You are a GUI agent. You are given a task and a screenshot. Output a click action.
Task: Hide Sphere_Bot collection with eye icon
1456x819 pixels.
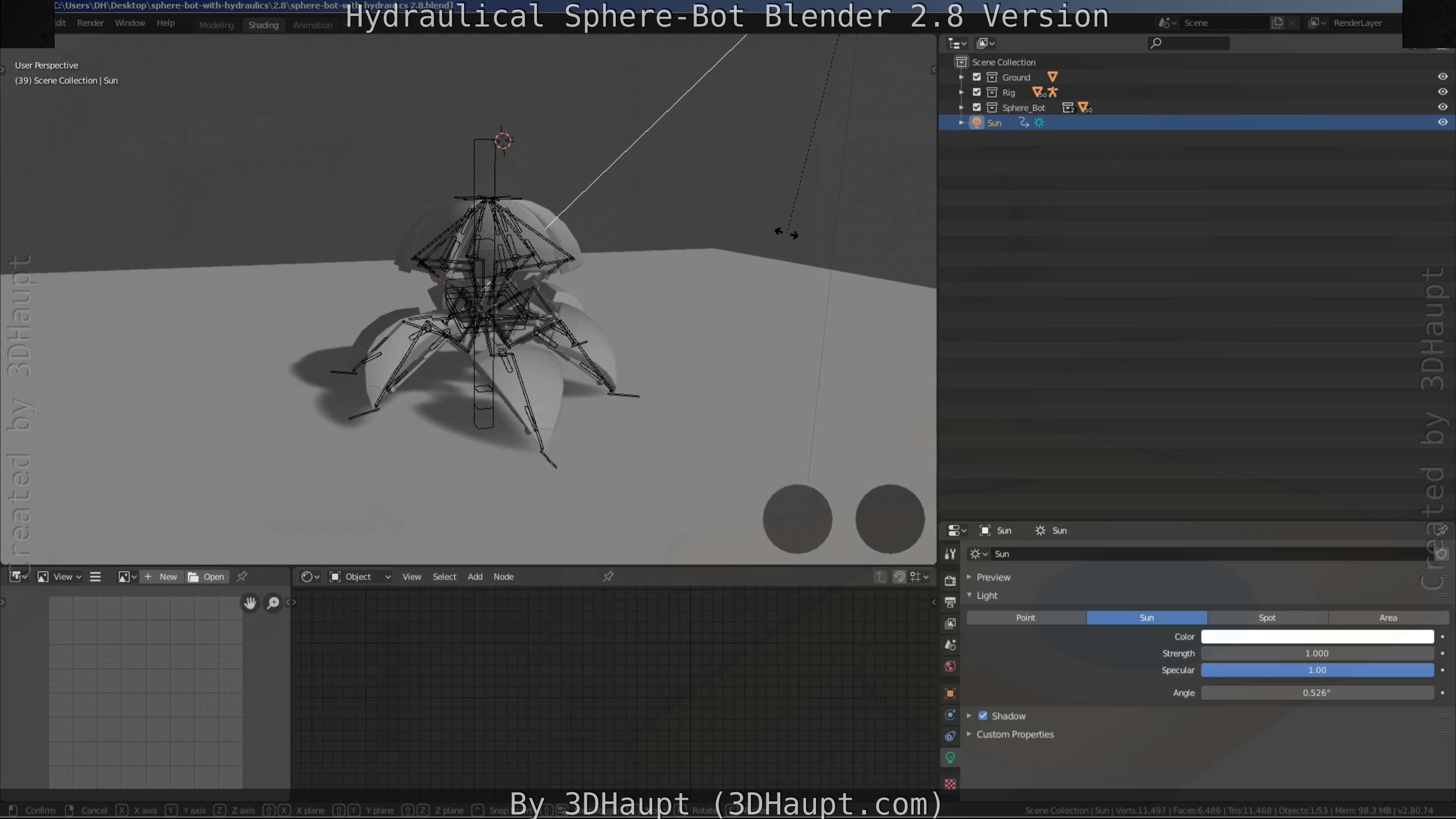coord(1442,107)
